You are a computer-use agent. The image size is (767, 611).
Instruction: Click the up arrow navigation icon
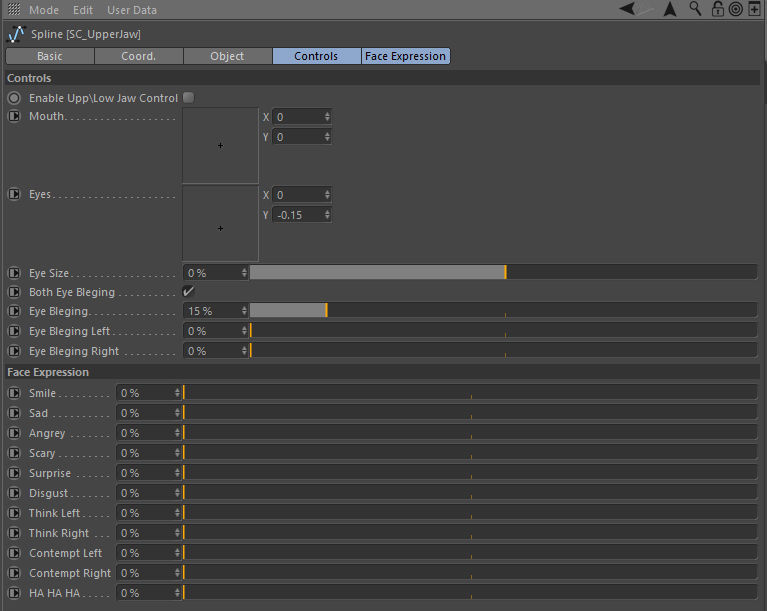point(670,9)
